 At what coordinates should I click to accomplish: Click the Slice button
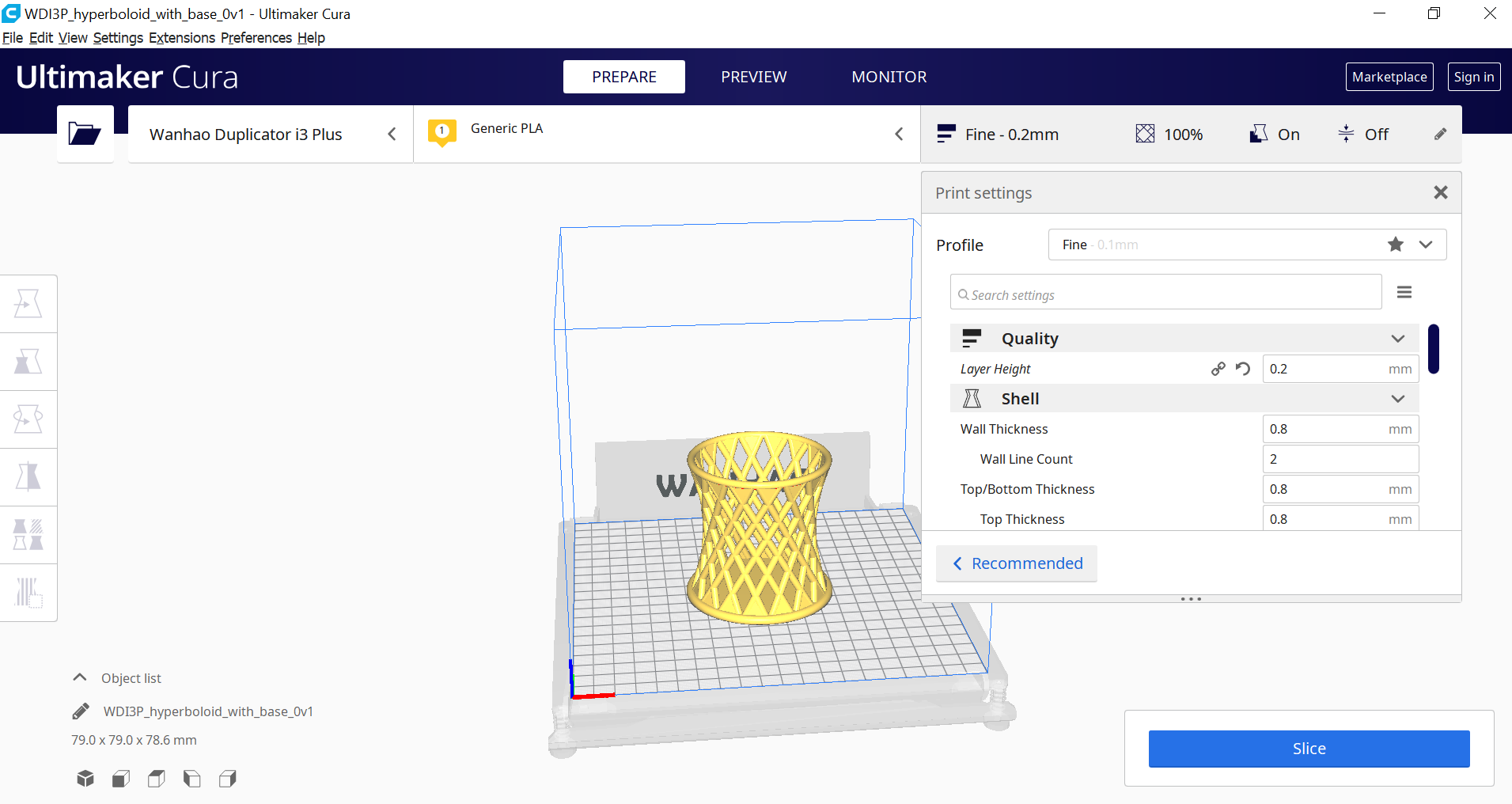point(1309,749)
